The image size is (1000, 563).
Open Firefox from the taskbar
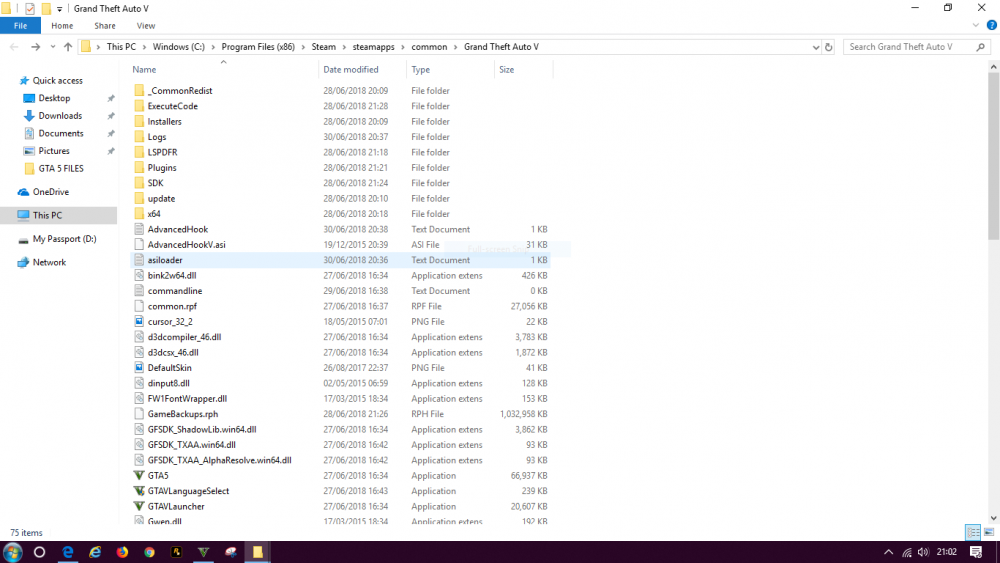[x=122, y=552]
